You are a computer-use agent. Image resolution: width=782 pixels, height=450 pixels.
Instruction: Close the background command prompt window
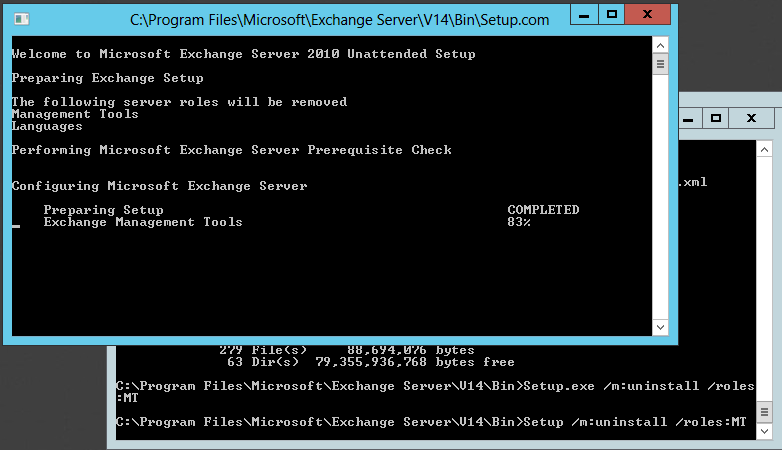(x=751, y=118)
